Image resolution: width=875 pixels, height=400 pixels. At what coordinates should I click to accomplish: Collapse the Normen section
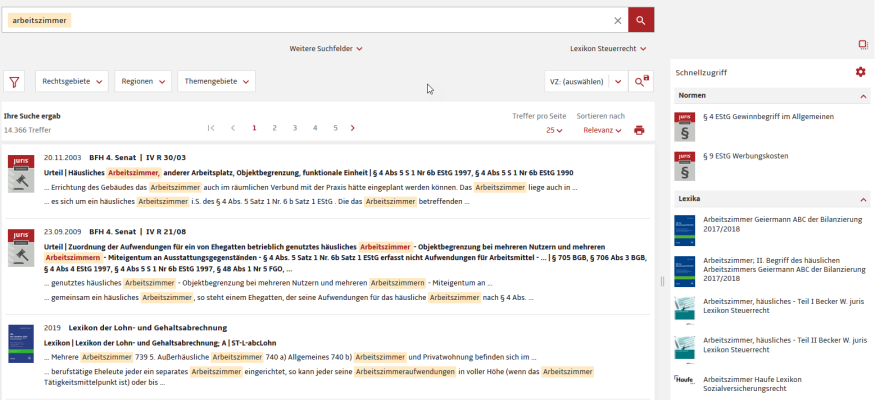[x=864, y=96]
